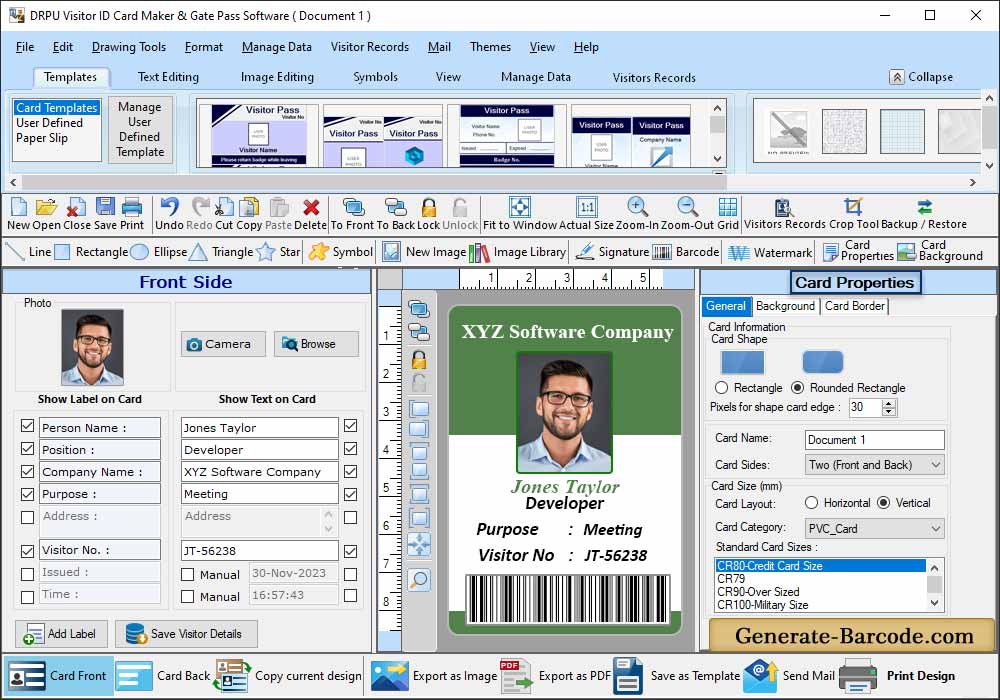The image size is (1000, 700).
Task: Choose Horizontal card layout
Action: 811,503
